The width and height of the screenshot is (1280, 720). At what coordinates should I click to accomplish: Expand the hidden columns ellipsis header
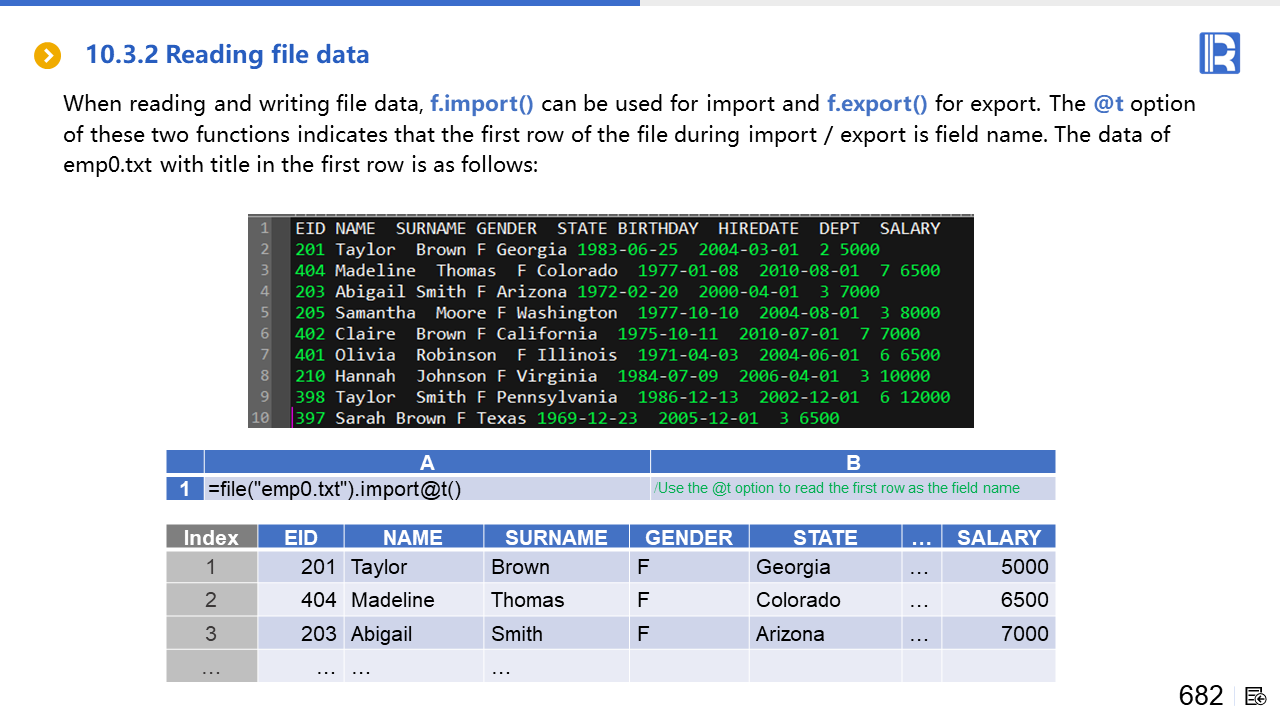pyautogui.click(x=920, y=537)
